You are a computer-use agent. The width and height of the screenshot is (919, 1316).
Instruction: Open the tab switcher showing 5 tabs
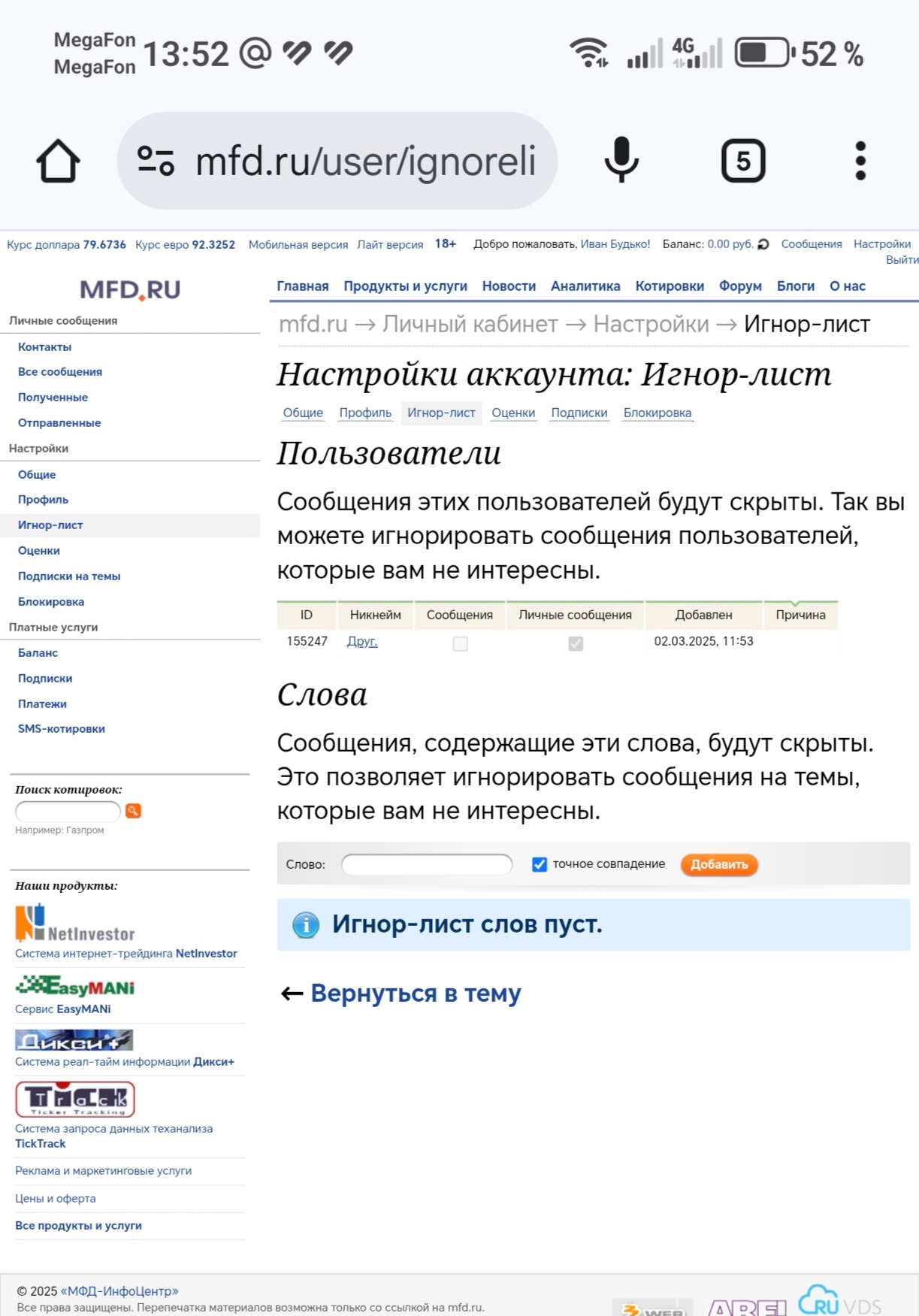[742, 161]
